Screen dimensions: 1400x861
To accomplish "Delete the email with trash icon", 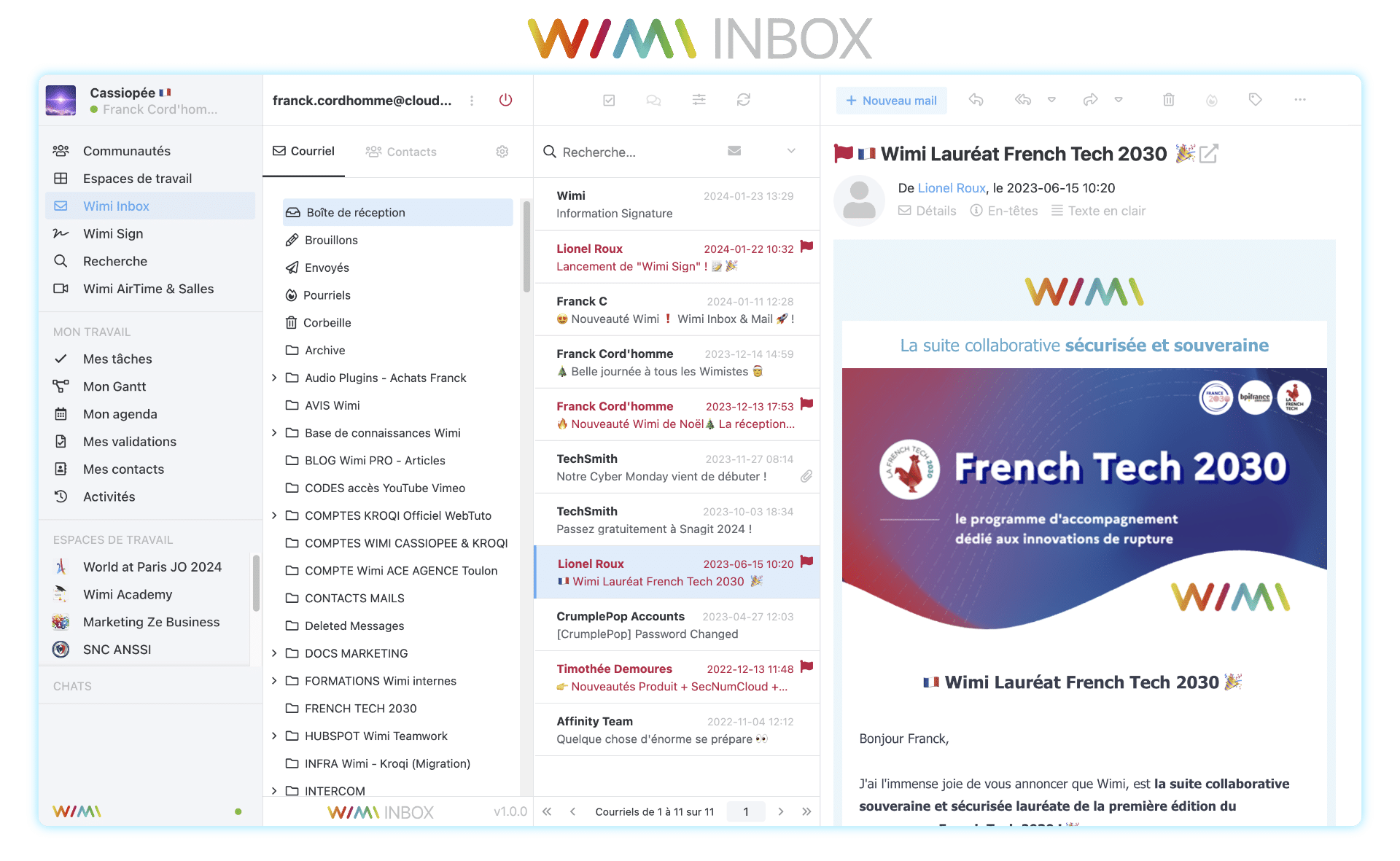I will 1168,100.
